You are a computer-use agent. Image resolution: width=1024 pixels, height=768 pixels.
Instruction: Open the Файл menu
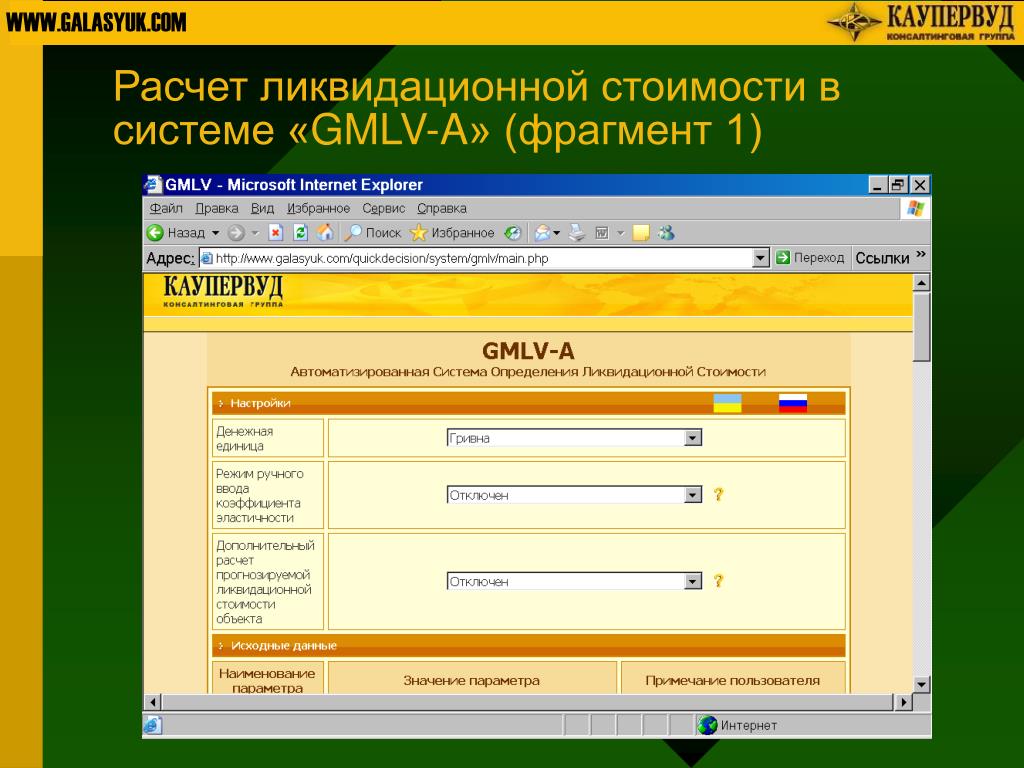tap(166, 208)
